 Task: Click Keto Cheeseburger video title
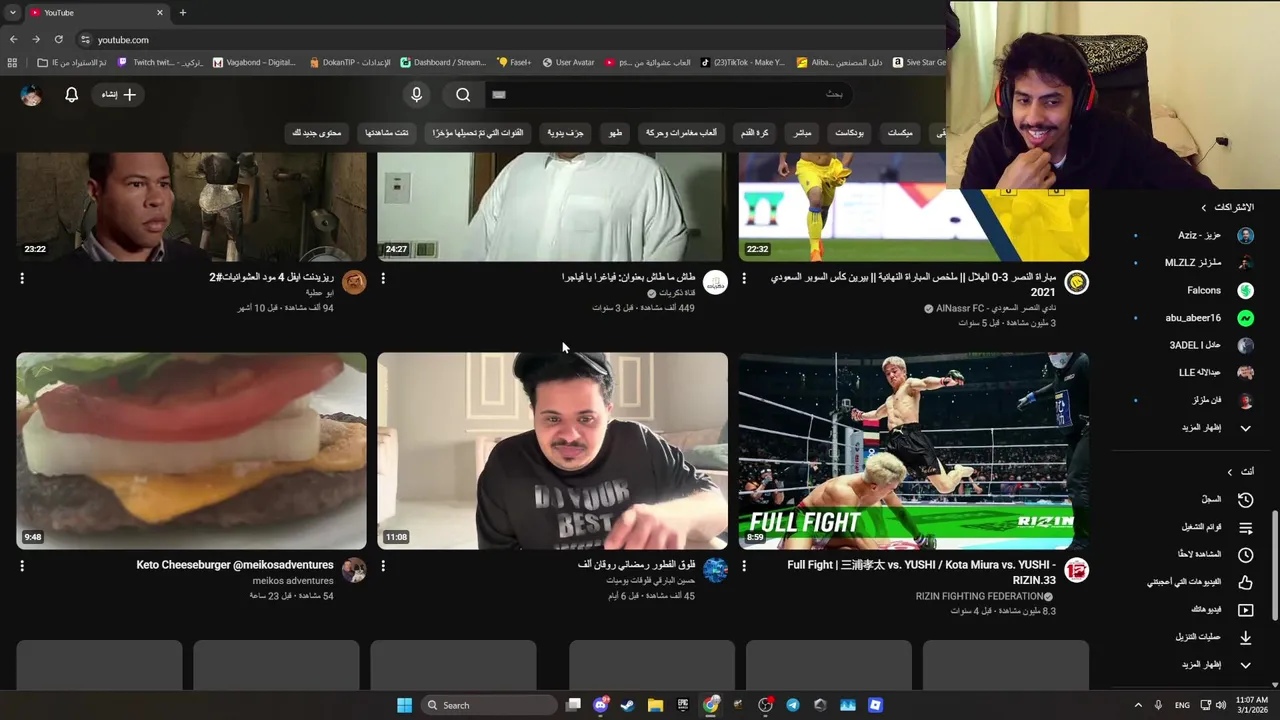(x=235, y=565)
